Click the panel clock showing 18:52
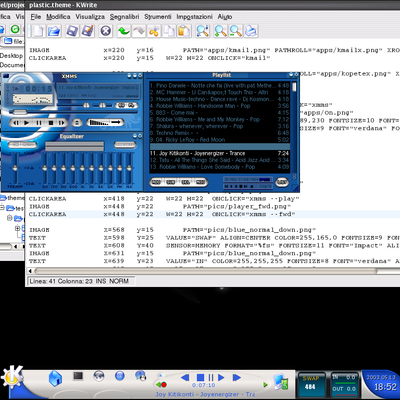 point(385,387)
